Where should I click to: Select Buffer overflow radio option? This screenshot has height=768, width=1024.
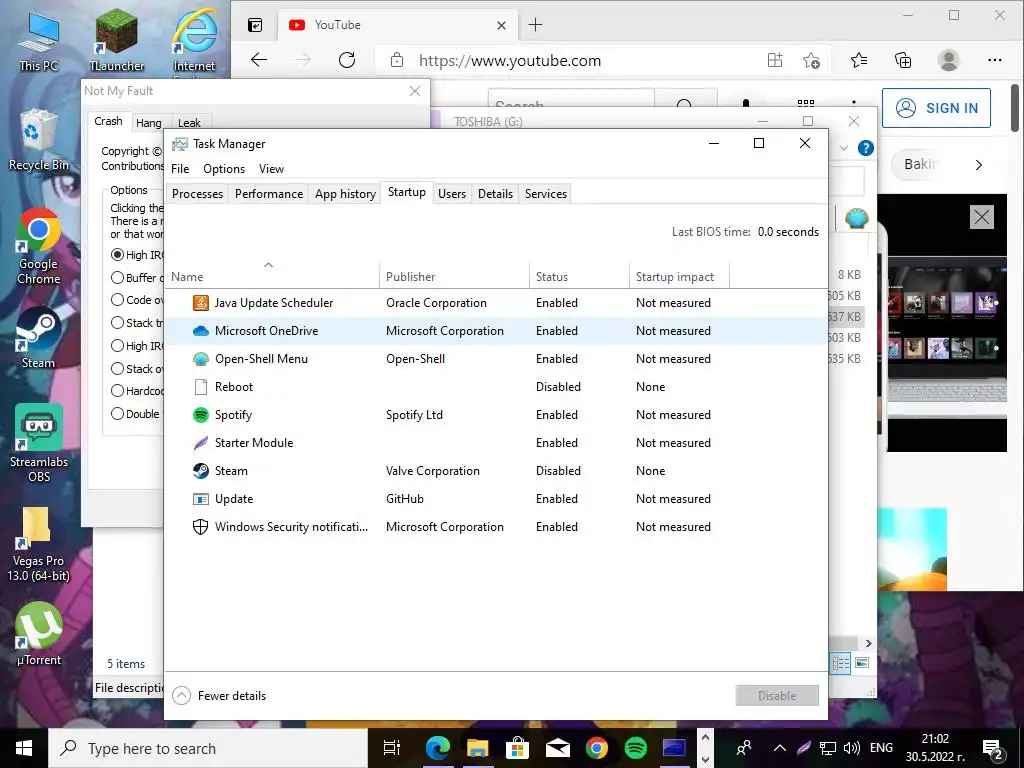pos(118,278)
